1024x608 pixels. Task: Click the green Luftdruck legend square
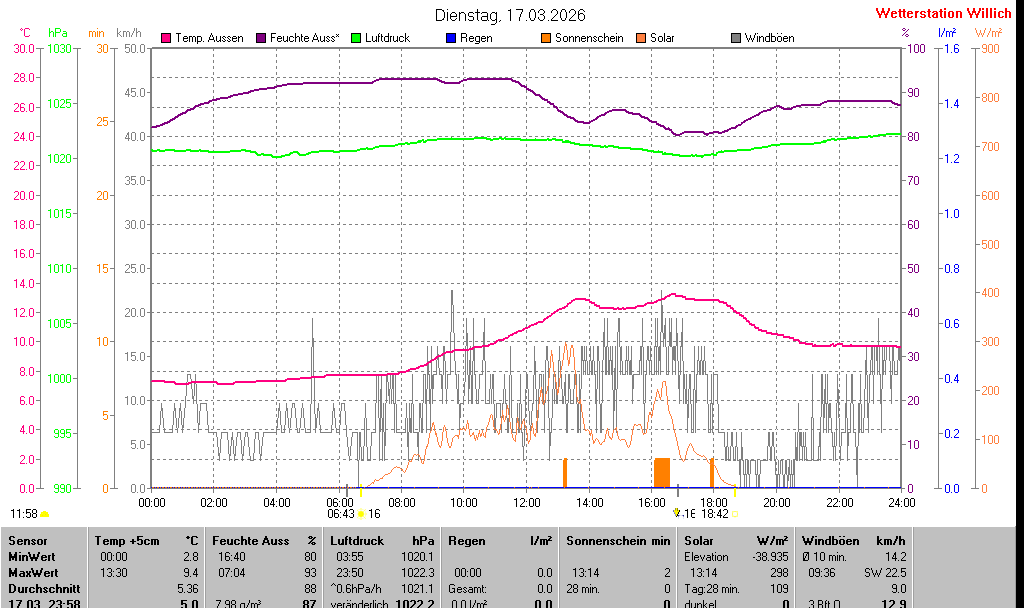tap(356, 38)
